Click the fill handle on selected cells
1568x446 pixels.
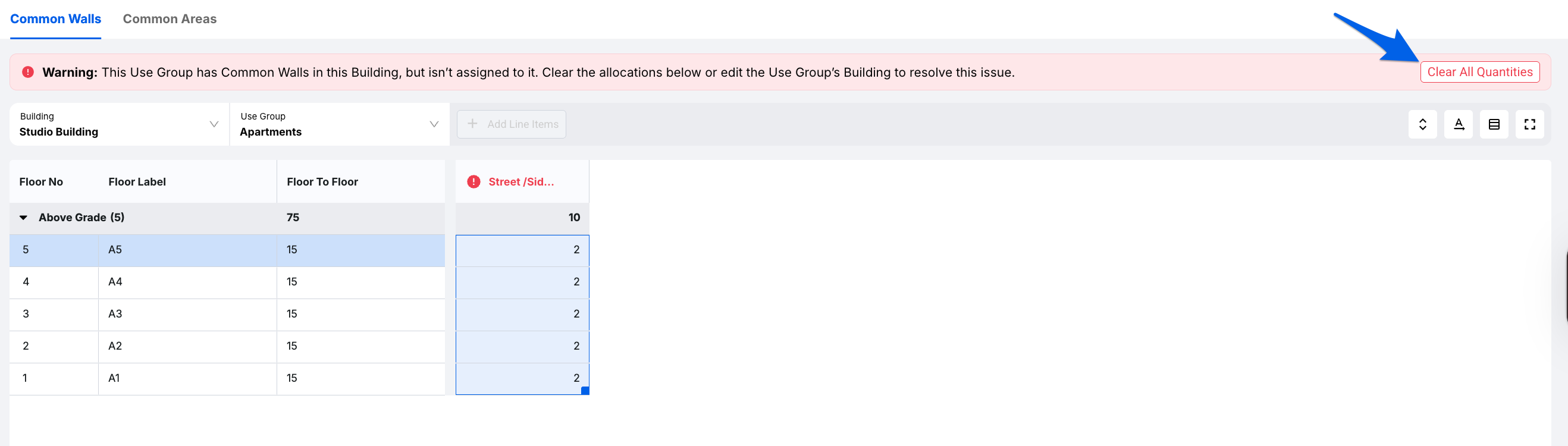pyautogui.click(x=585, y=391)
